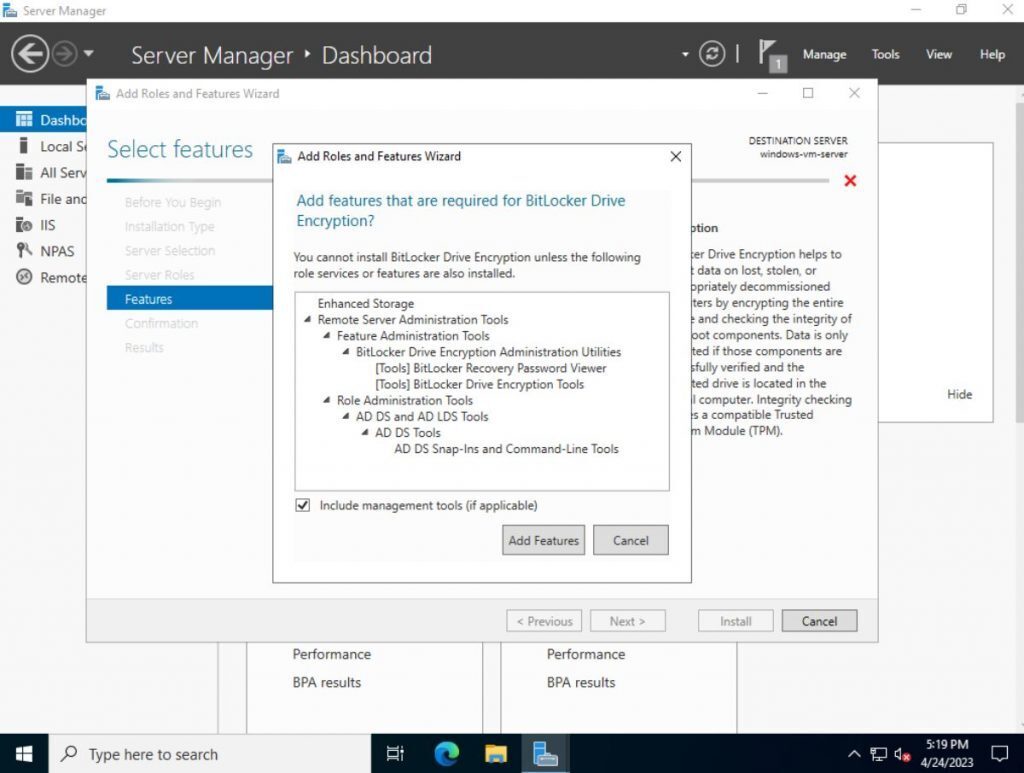Open the navigation dropdown beside the refresh icon

point(684,54)
